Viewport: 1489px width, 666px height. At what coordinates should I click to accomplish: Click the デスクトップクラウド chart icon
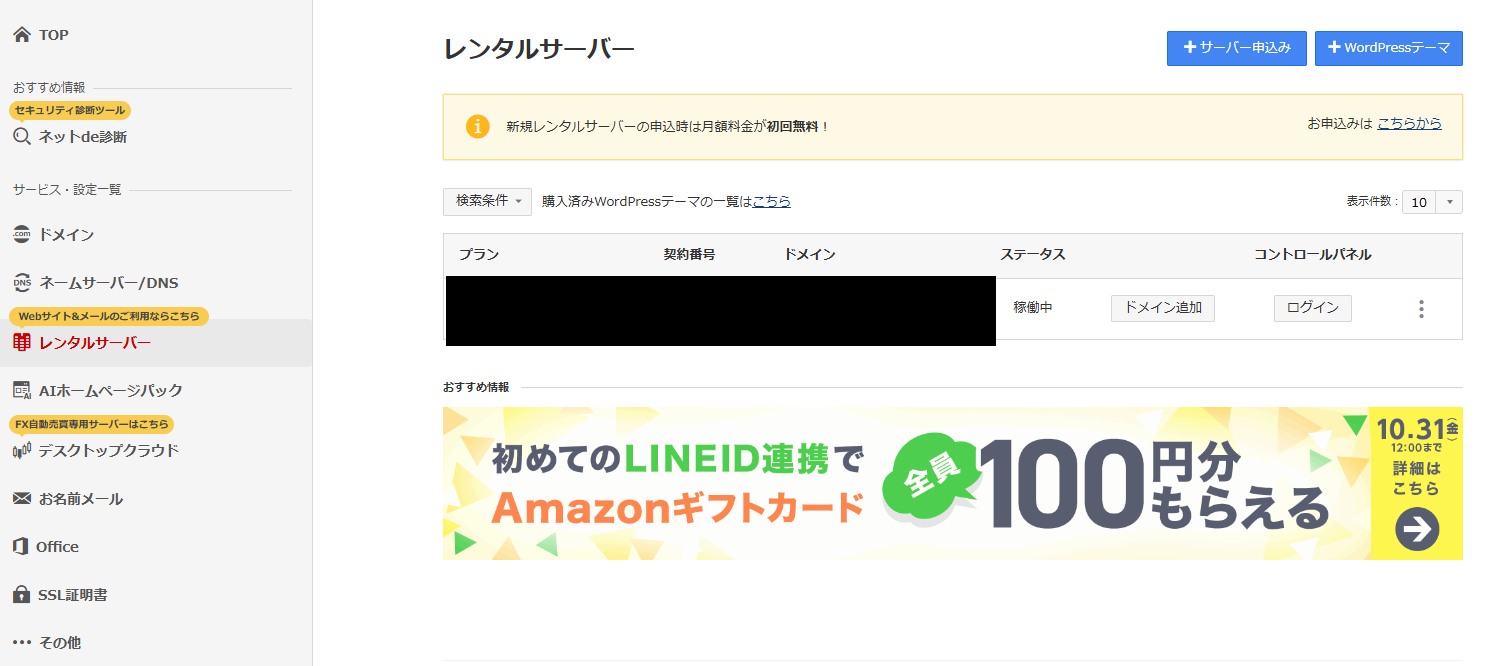click(x=22, y=450)
